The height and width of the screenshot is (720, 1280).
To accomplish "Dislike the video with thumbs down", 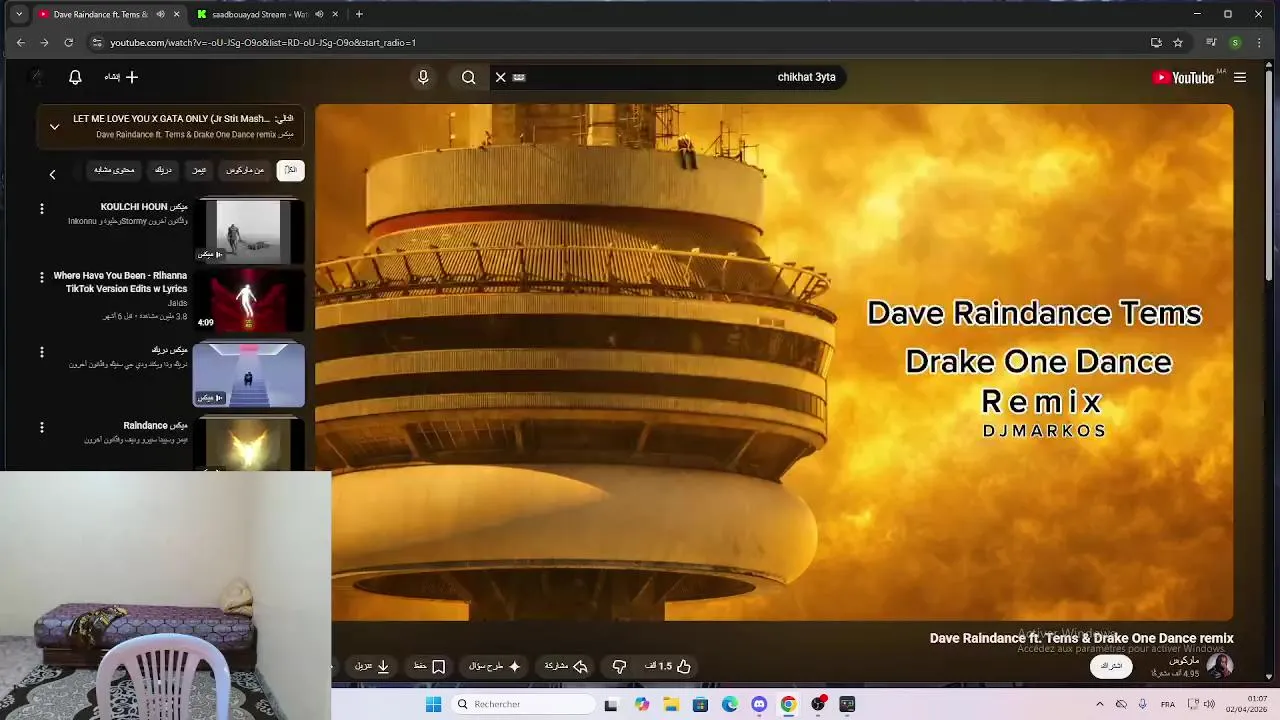I will 619,666.
